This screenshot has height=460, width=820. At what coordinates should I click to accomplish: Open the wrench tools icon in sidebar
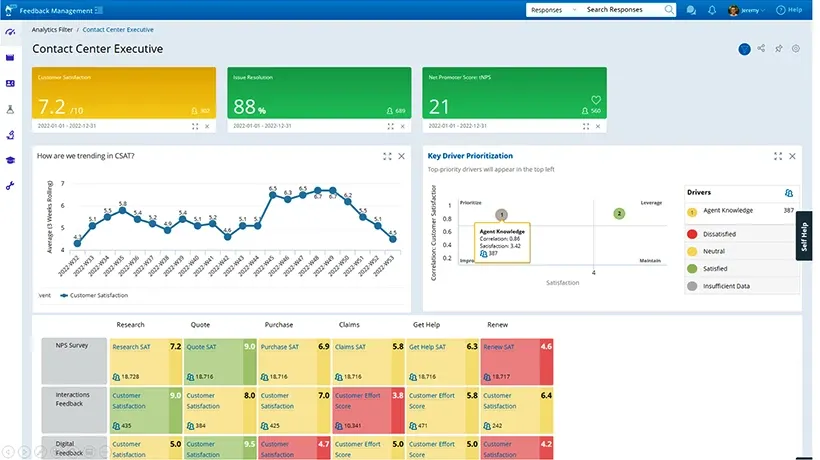(x=10, y=186)
